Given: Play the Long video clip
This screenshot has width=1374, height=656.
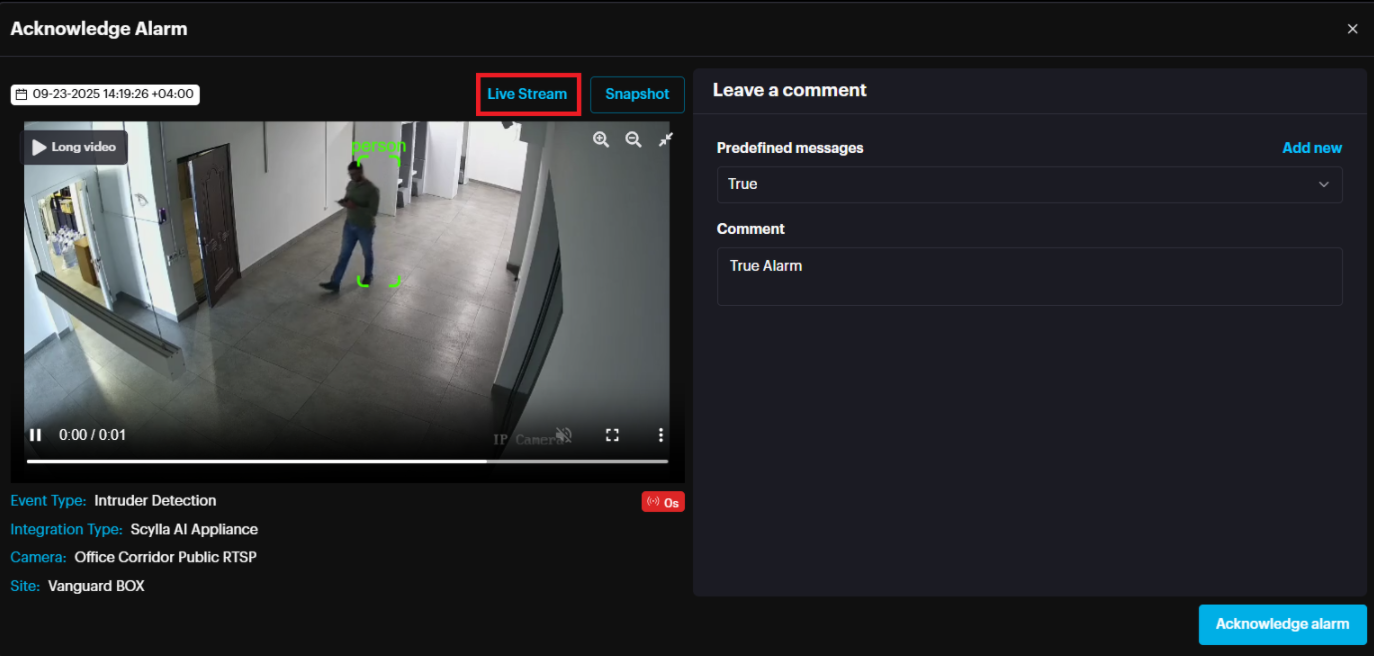Looking at the screenshot, I should [x=74, y=147].
